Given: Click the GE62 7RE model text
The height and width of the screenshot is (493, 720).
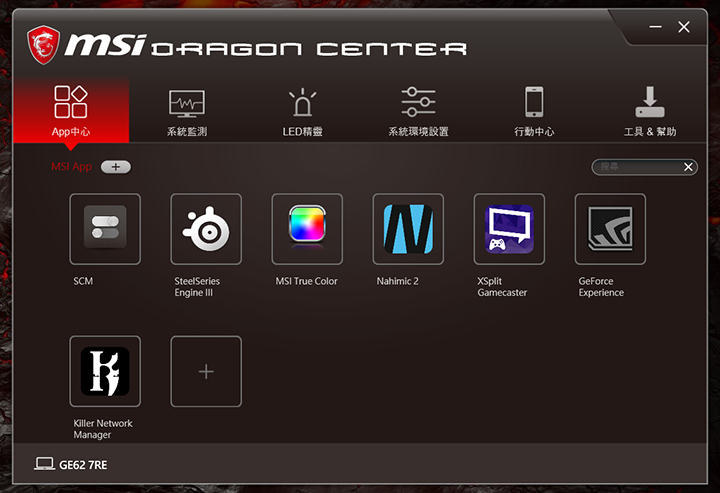Looking at the screenshot, I should point(83,465).
